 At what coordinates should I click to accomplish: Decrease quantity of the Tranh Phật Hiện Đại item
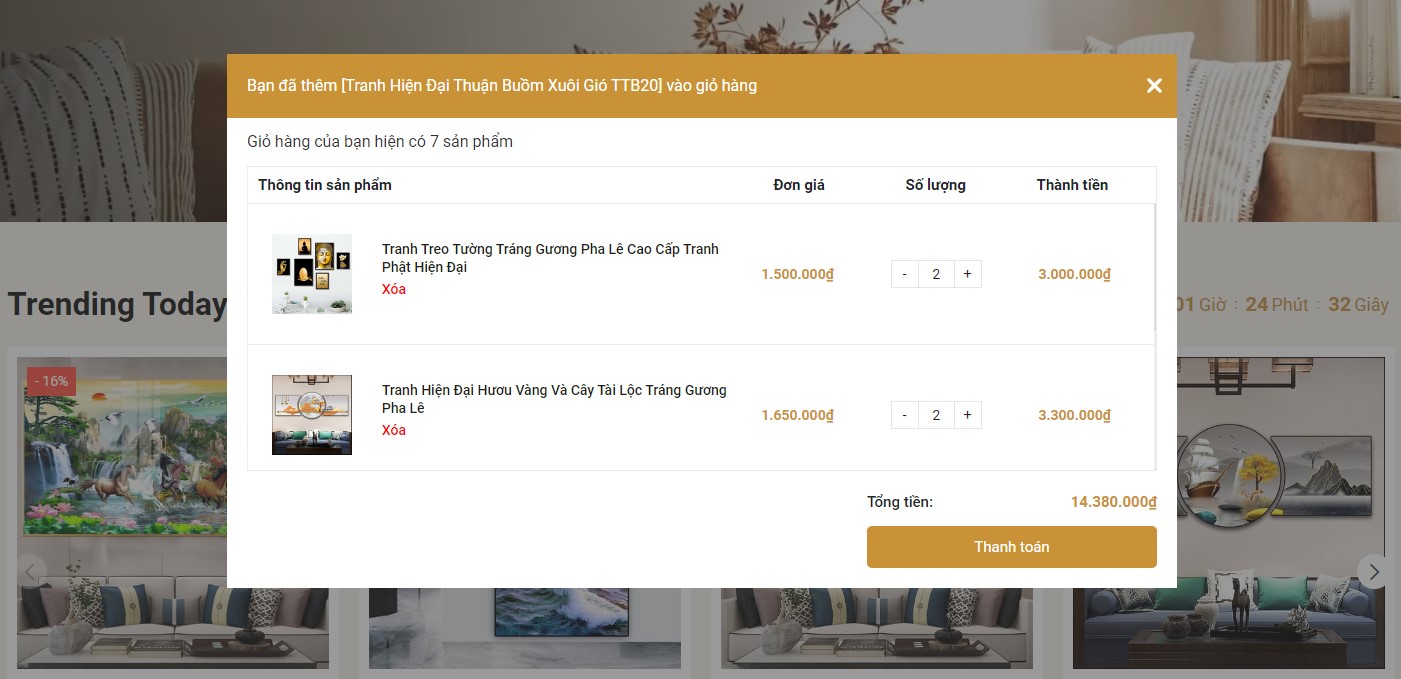[904, 274]
